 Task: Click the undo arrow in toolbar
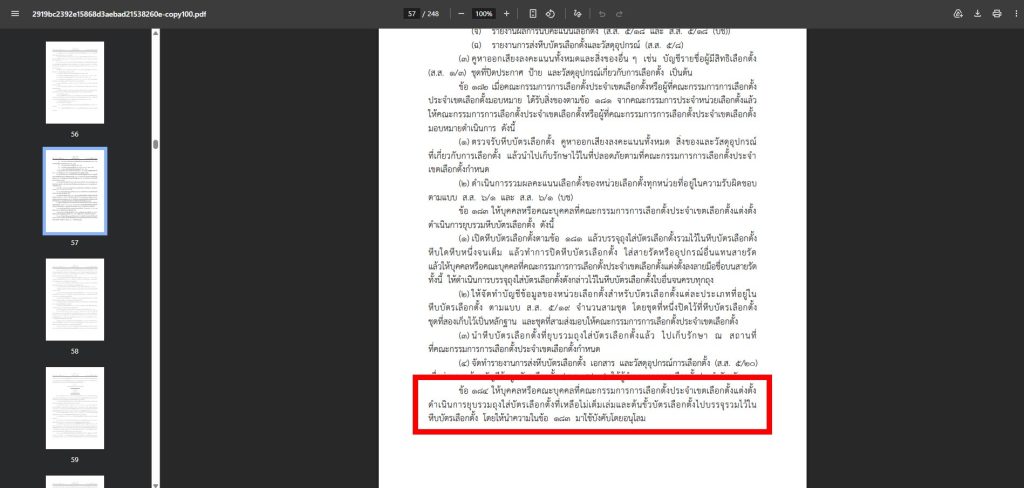(x=602, y=13)
